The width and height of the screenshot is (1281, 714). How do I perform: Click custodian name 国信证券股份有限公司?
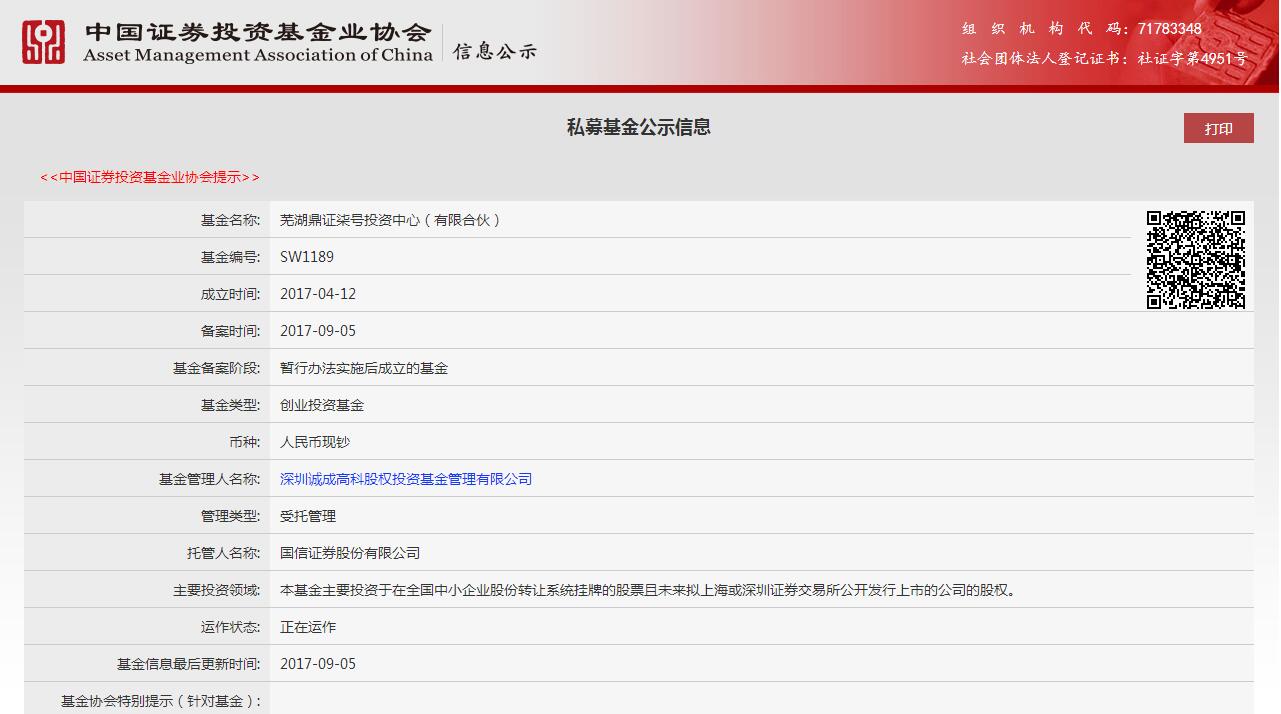(x=350, y=553)
